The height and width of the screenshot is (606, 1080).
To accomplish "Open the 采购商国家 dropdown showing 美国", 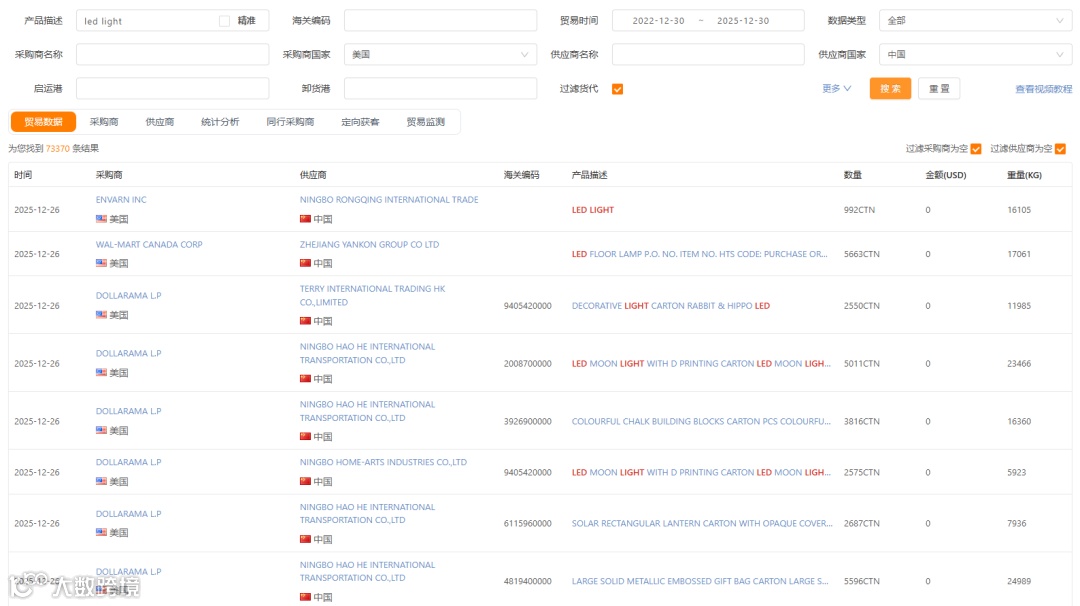I will [x=440, y=54].
